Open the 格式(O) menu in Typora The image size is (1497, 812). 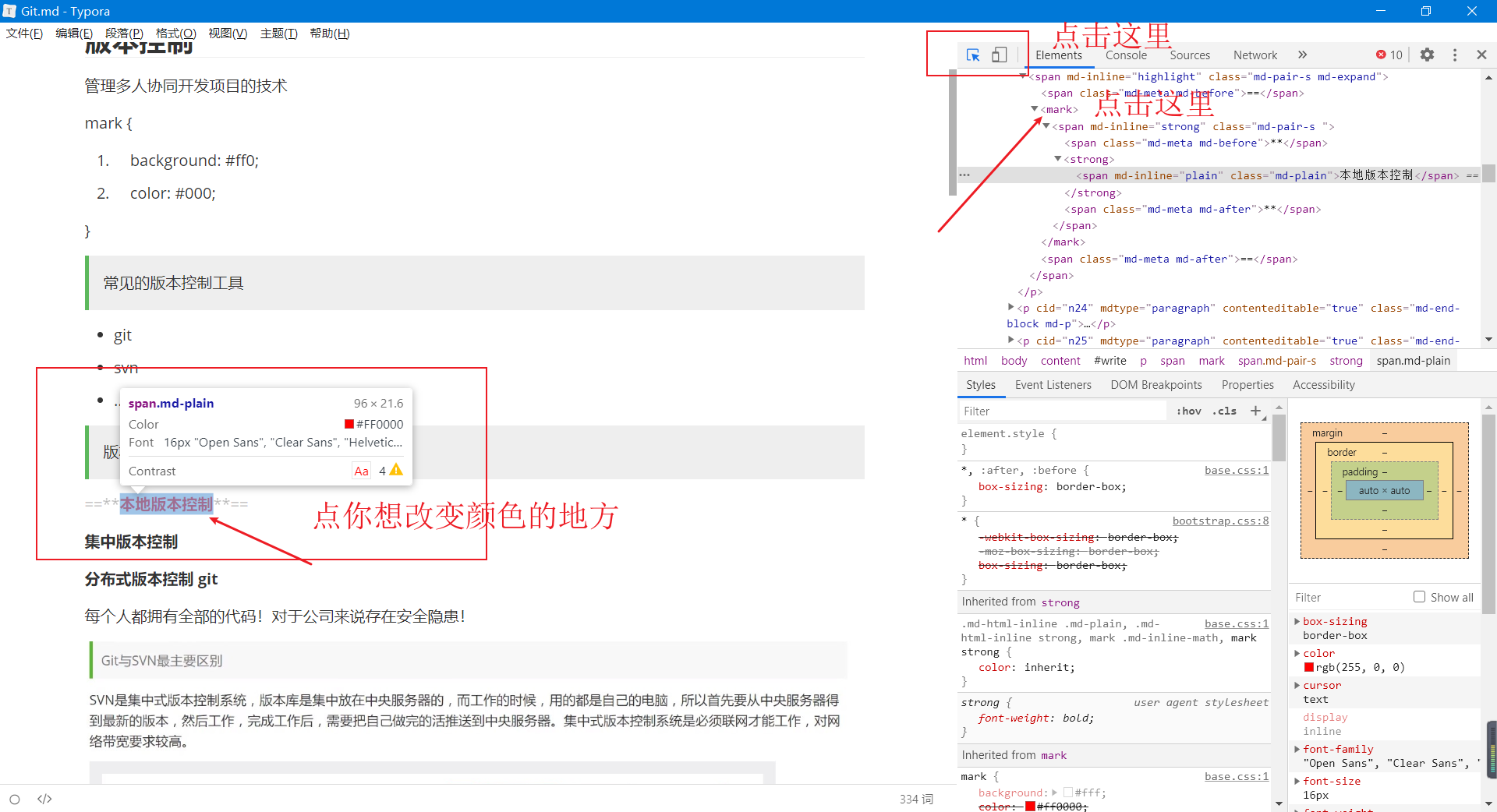click(175, 33)
